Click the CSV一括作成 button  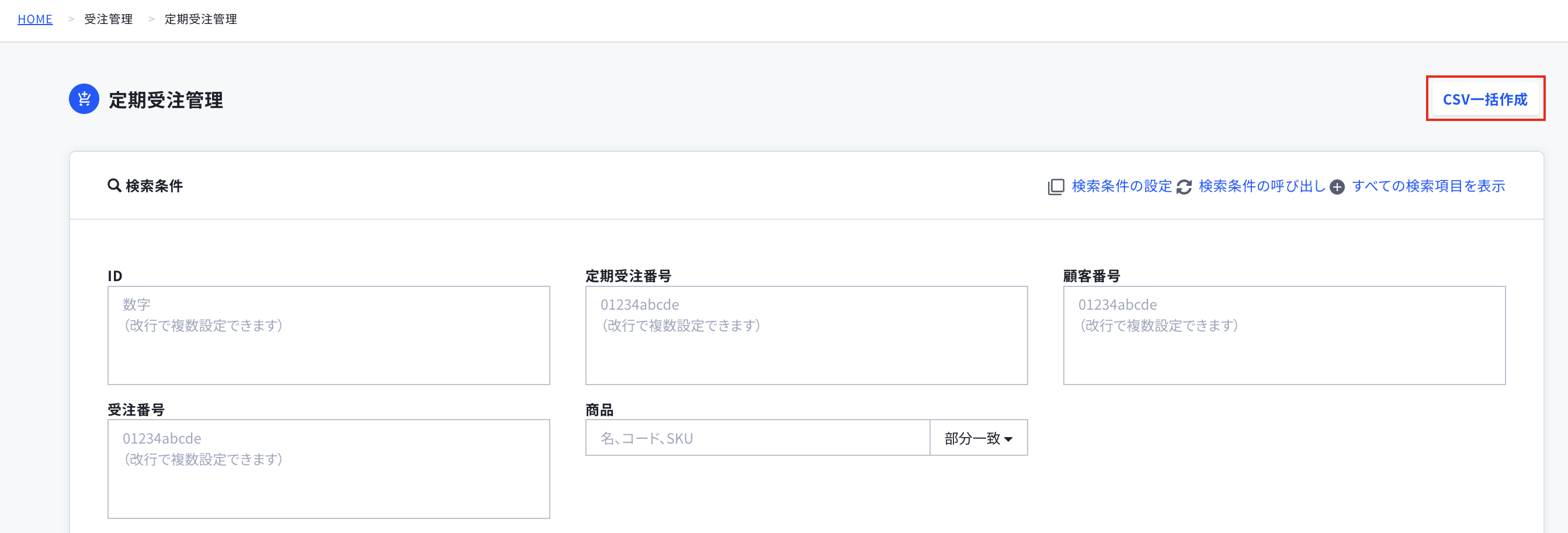[x=1485, y=99]
